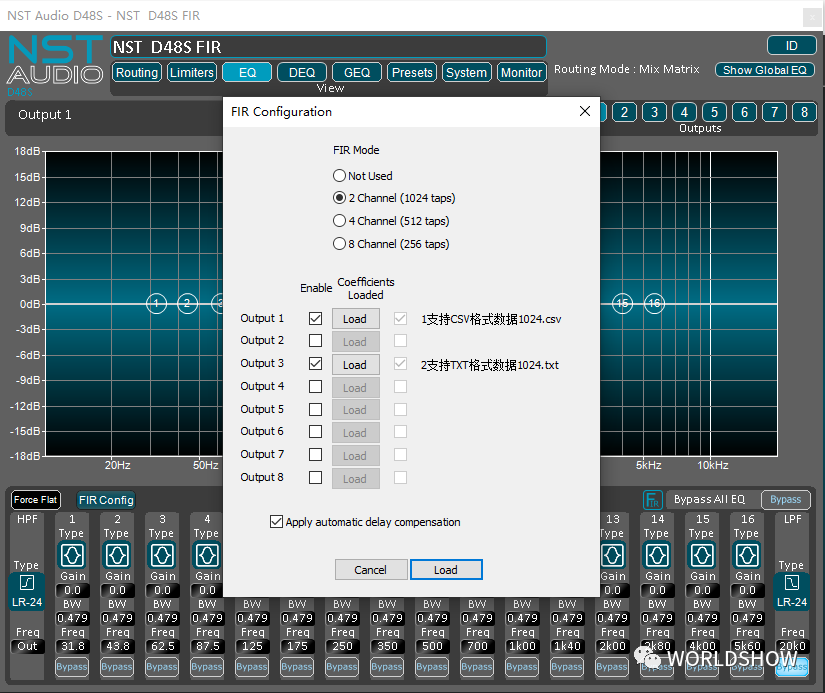Load coefficients for Output 1
The image size is (825, 693).
click(x=355, y=319)
